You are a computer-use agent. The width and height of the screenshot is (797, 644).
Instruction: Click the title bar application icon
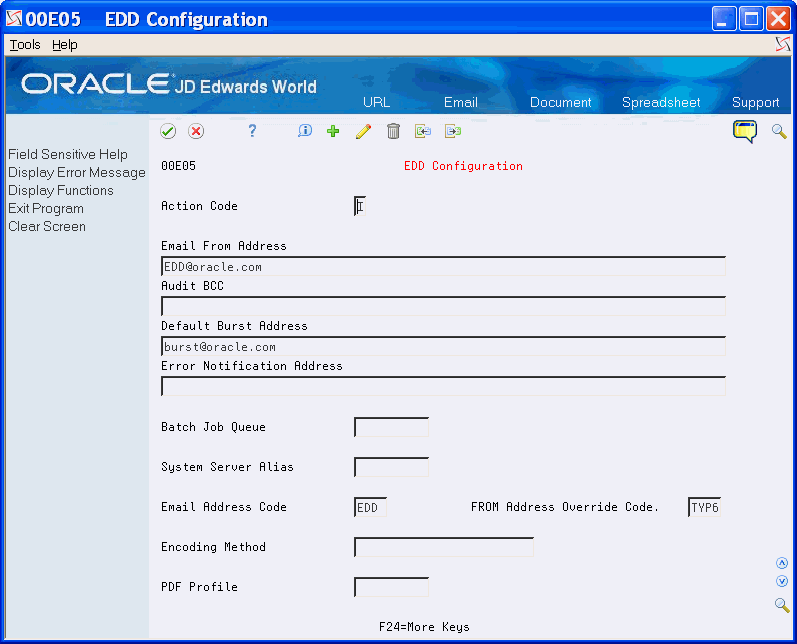[14, 19]
